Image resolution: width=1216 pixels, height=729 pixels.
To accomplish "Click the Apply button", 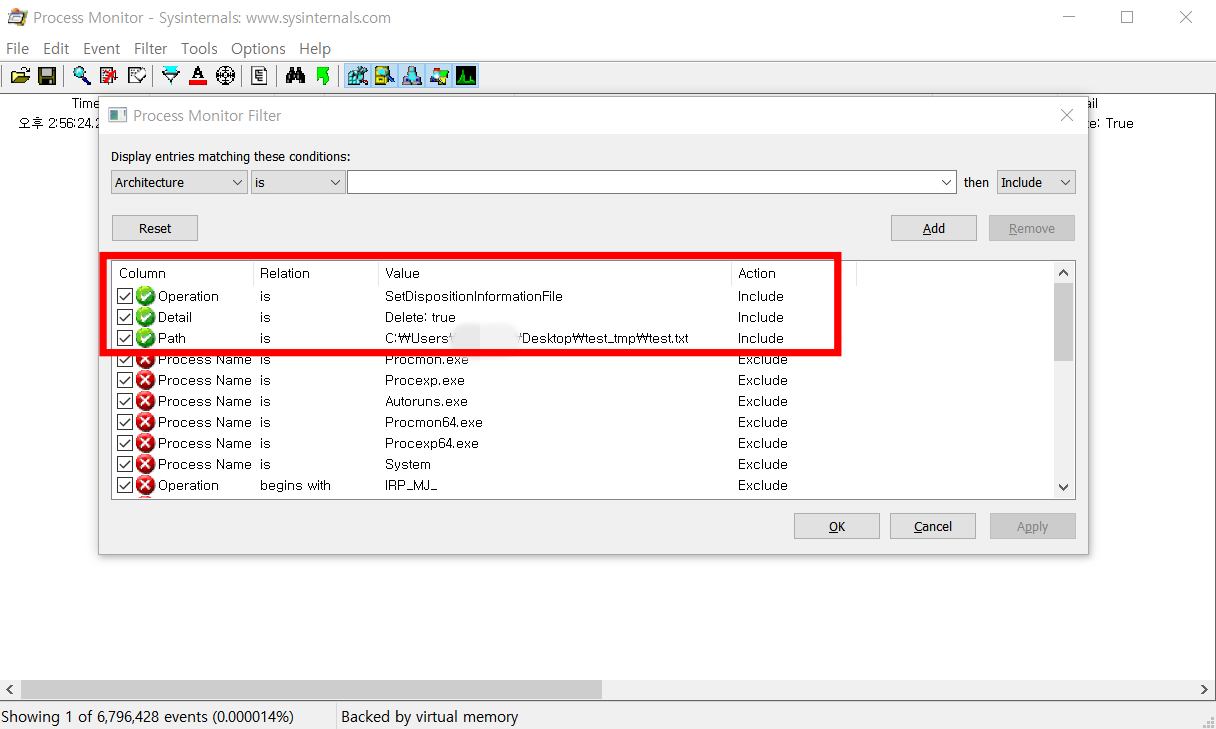I will click(x=1033, y=526).
